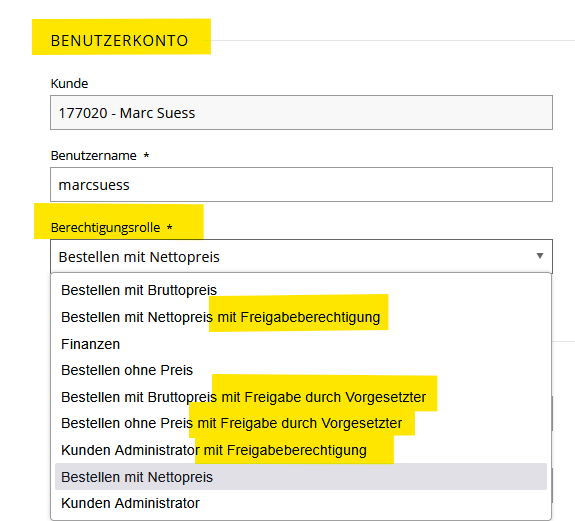Click into the Benutzername field
Viewport: 575px width, 521px height.
click(301, 184)
